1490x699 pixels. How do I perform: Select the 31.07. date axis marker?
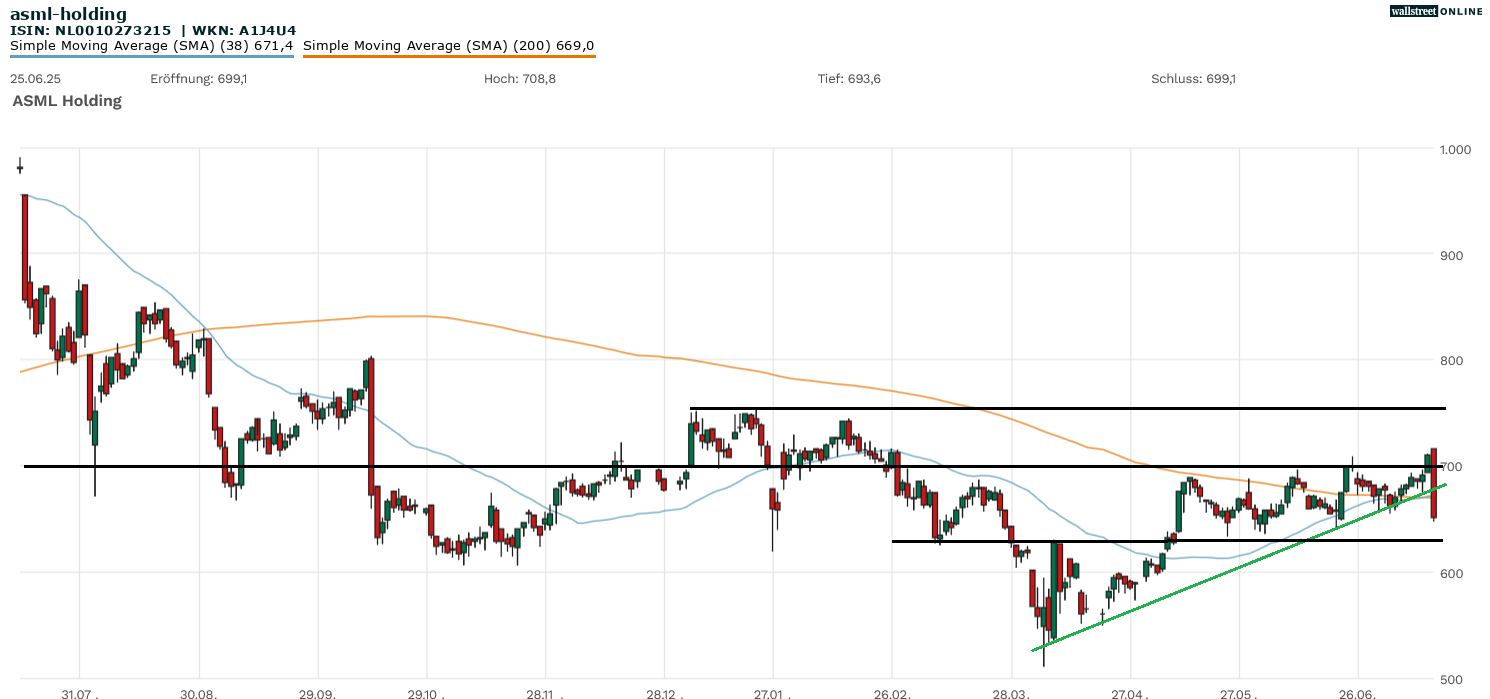tap(78, 692)
